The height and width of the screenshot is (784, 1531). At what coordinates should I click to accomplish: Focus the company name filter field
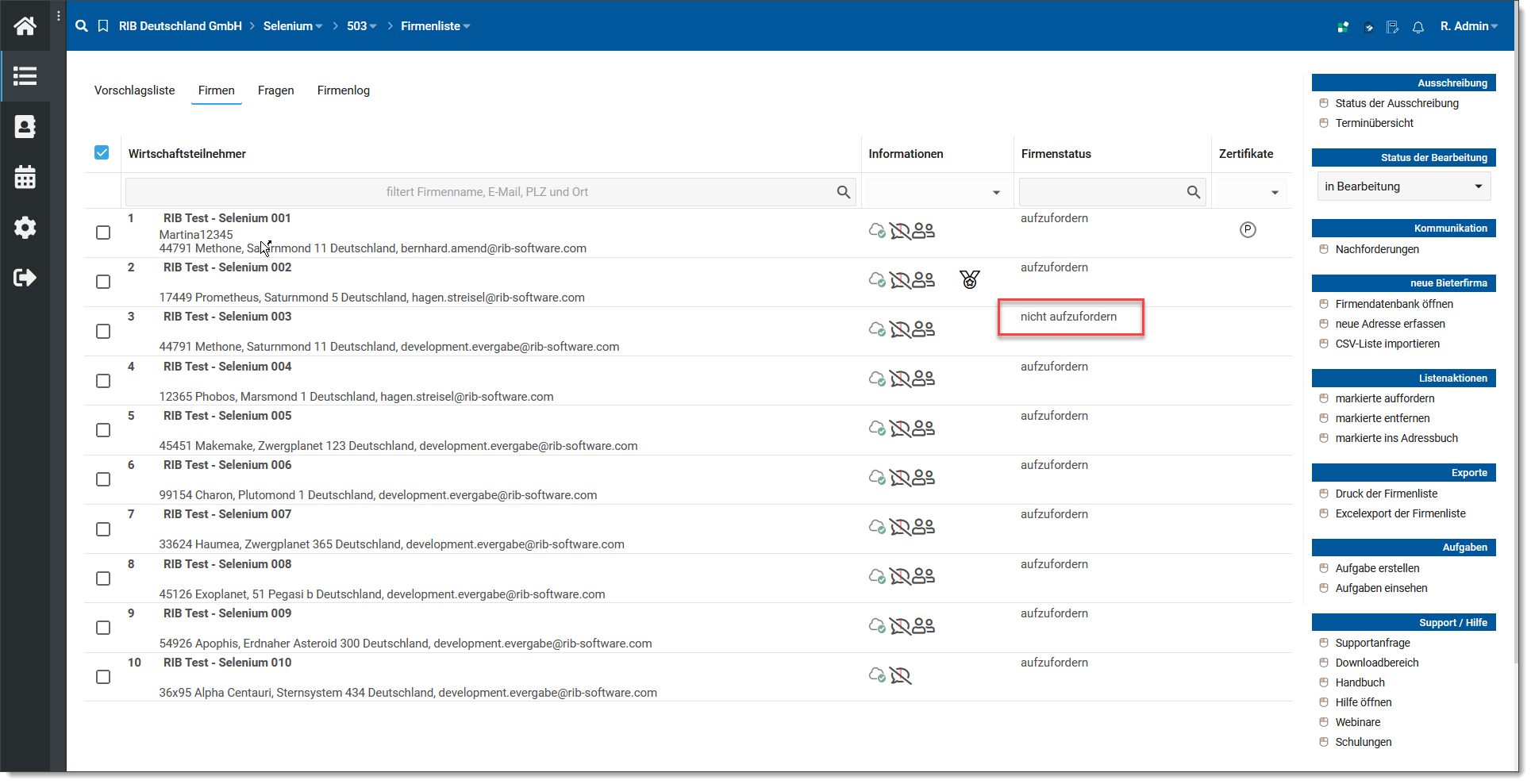click(490, 192)
